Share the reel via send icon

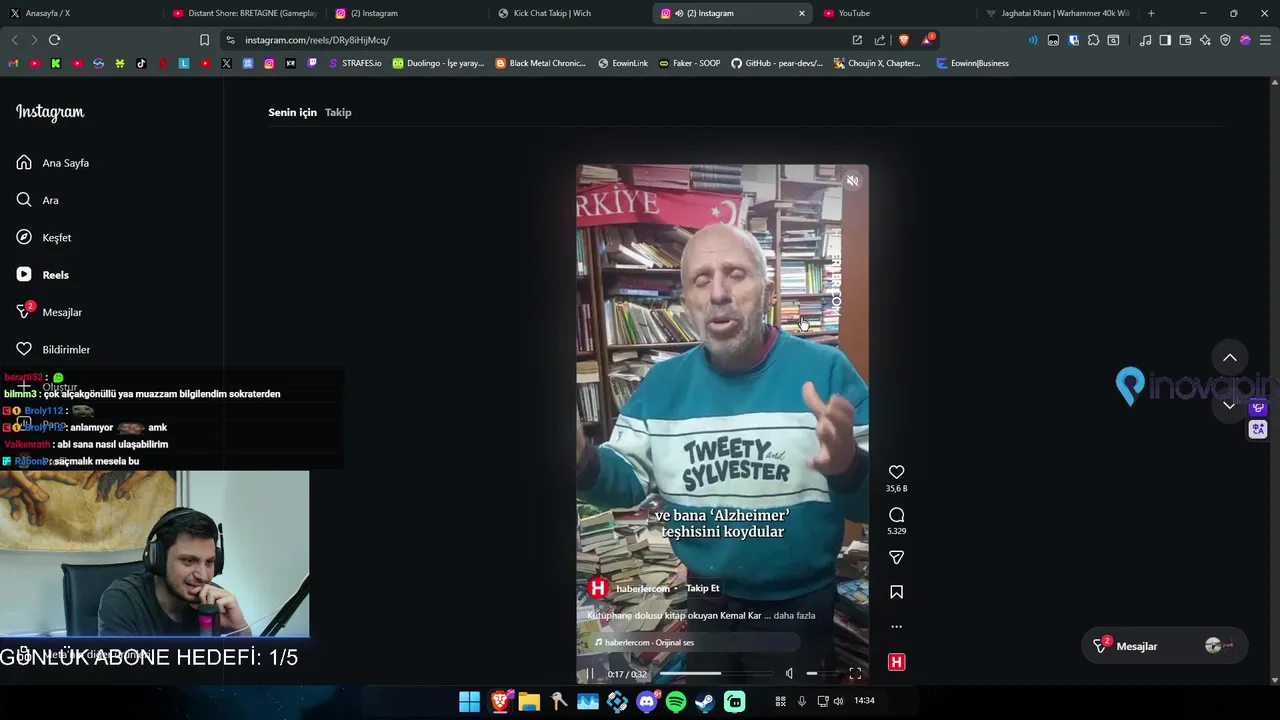(x=896, y=557)
